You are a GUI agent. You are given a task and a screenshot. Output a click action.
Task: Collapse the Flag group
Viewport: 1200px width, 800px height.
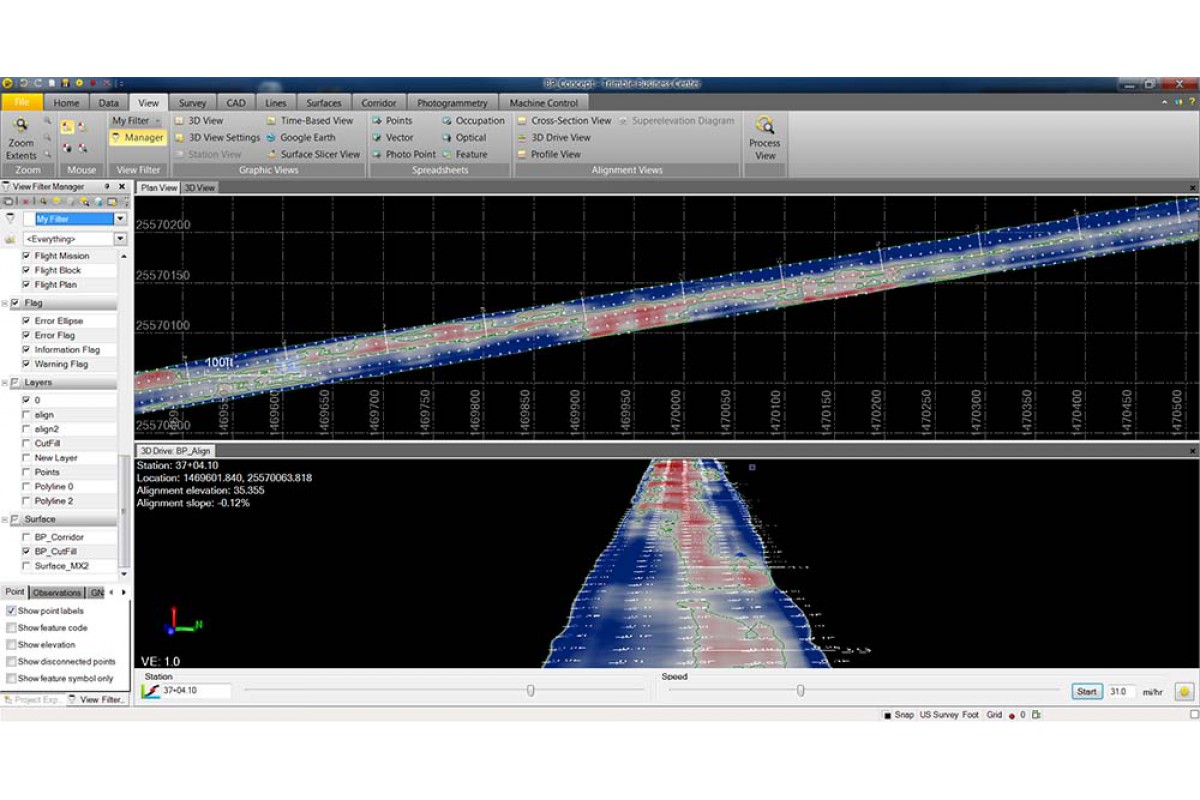[x=5, y=302]
